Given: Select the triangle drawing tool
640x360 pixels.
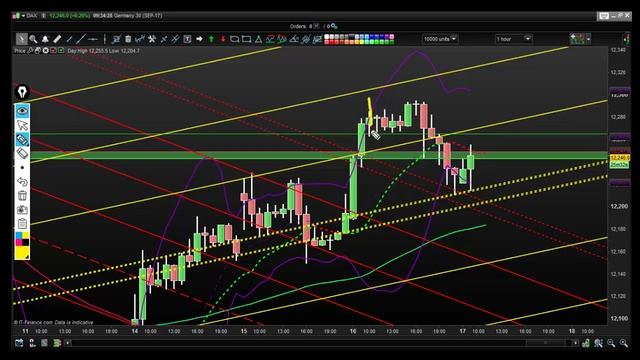Looking at the screenshot, I should (x=258, y=39).
